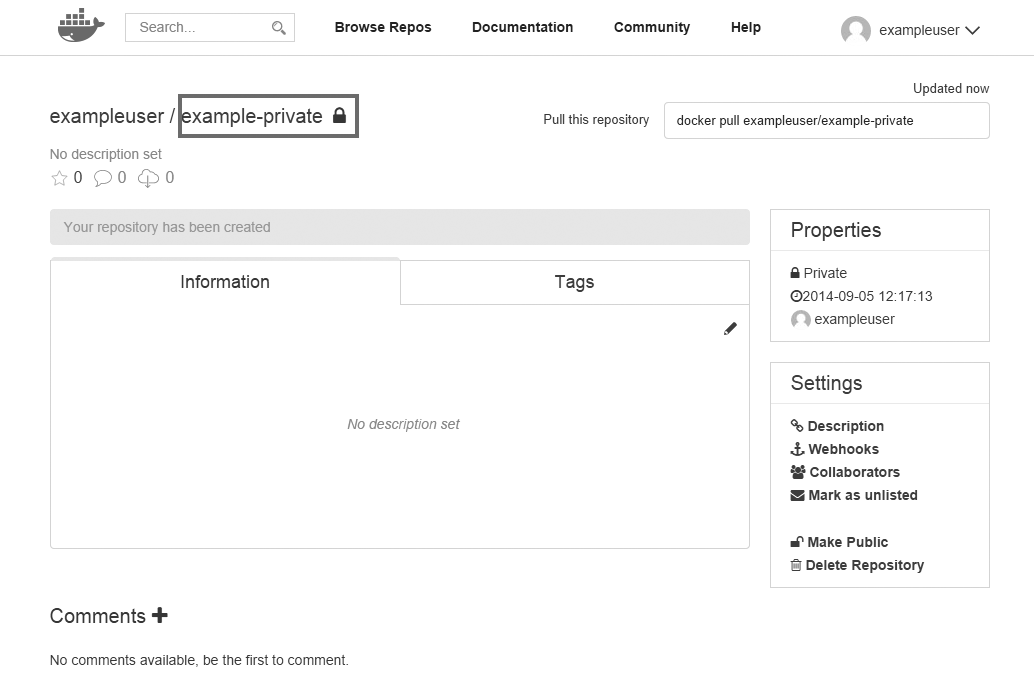The image size is (1034, 698).
Task: Click the comments speech bubble icon
Action: click(x=103, y=178)
